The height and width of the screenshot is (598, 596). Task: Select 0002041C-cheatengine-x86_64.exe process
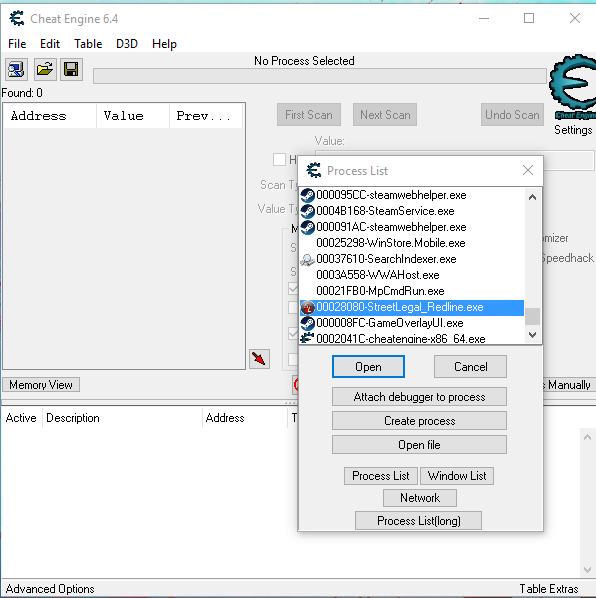(412, 338)
